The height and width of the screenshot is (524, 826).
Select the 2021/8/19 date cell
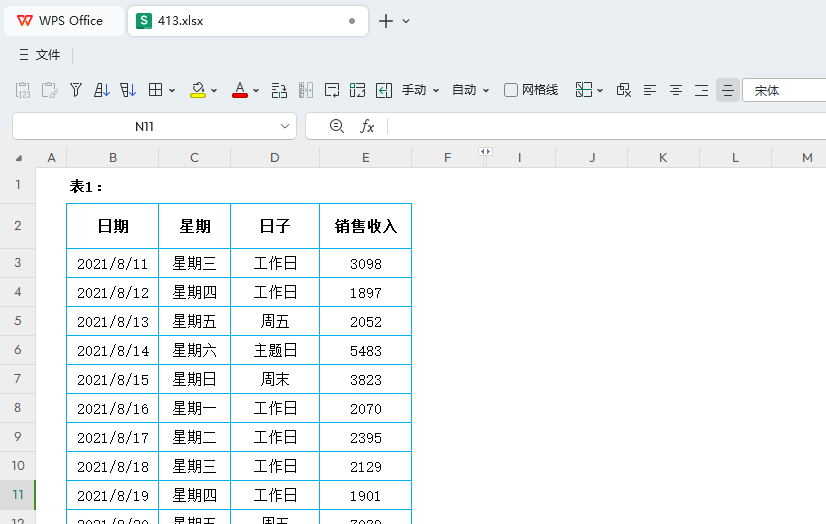tap(113, 495)
